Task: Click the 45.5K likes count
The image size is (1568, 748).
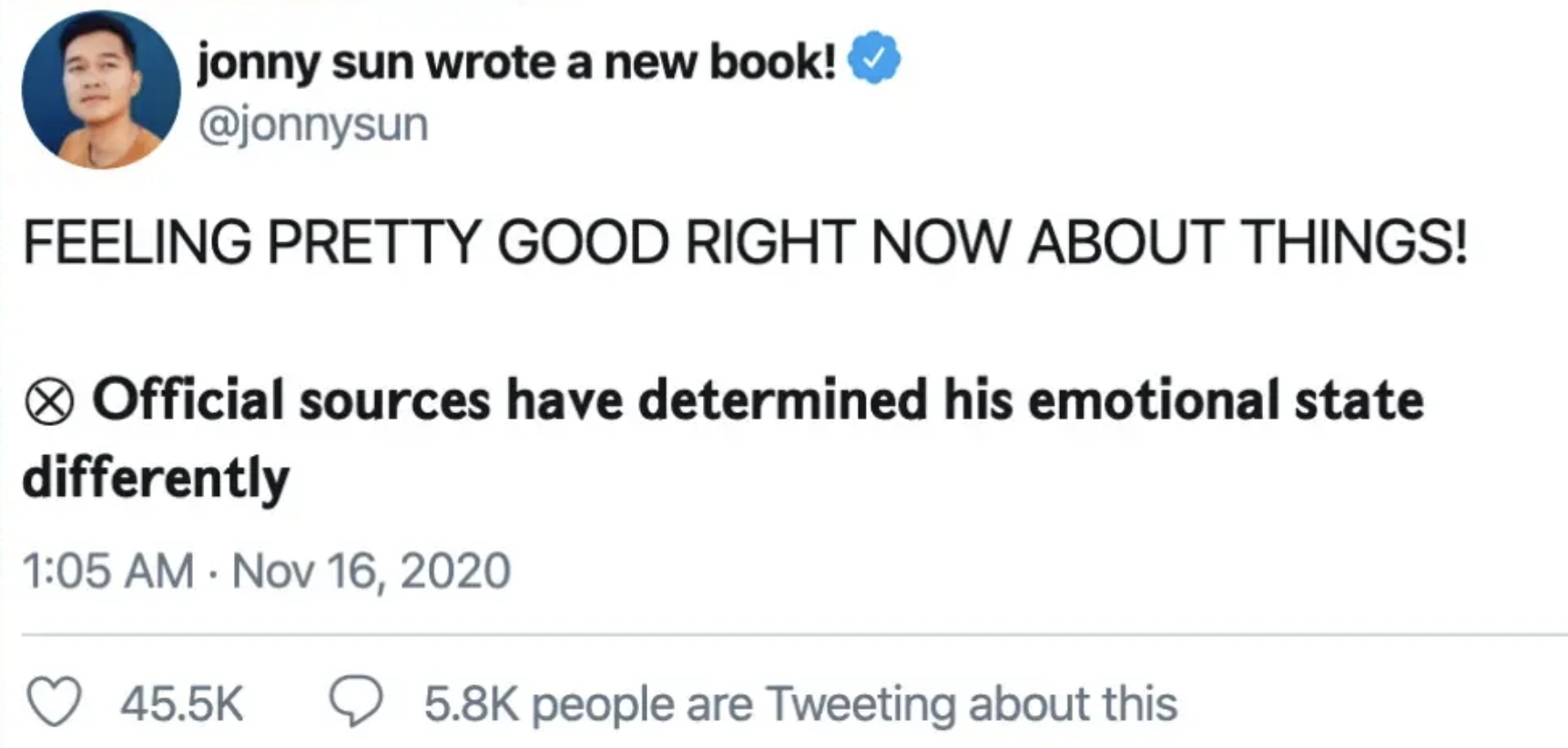Action: pyautogui.click(x=181, y=703)
